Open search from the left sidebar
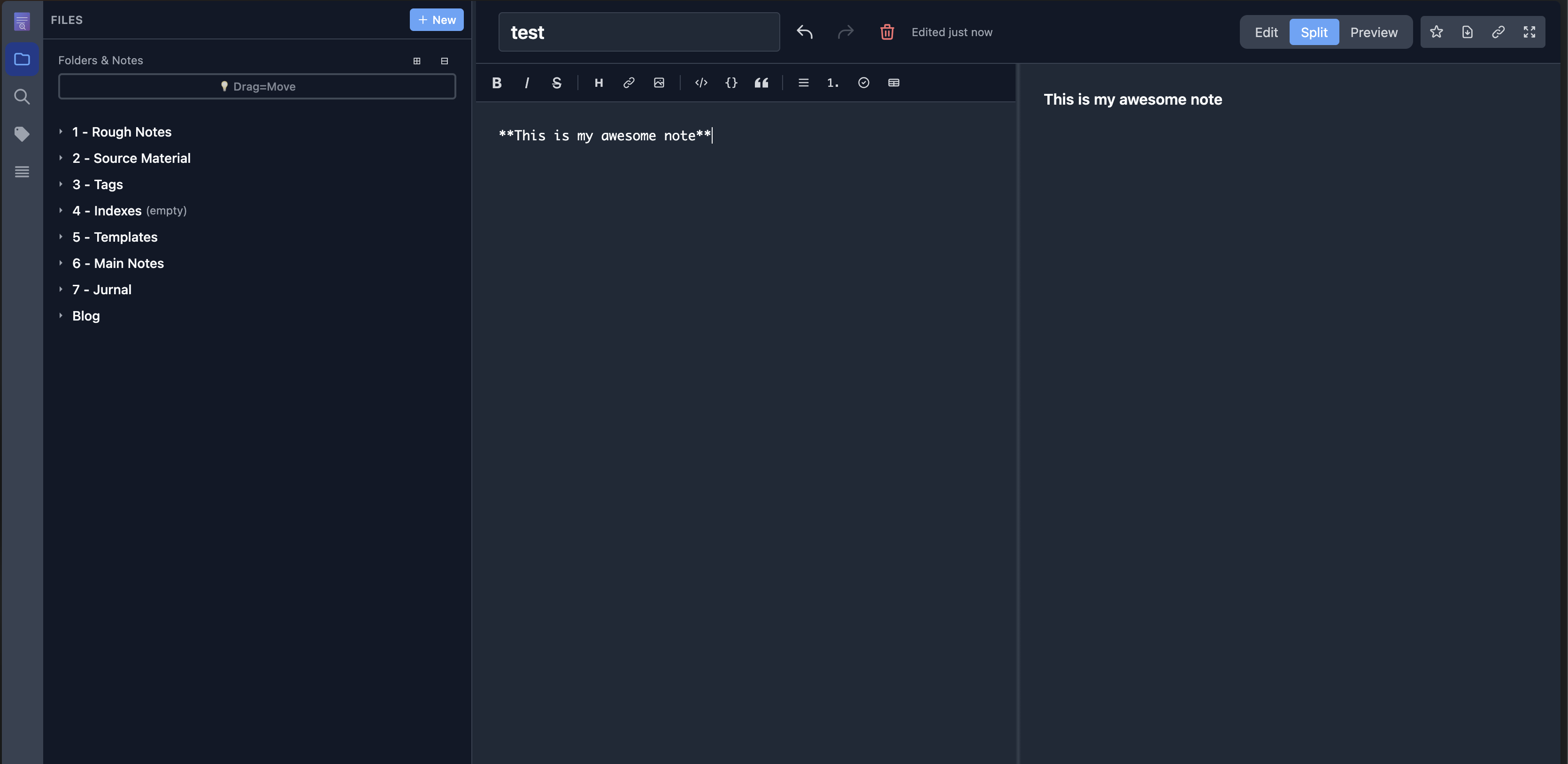1568x764 pixels. [22, 96]
